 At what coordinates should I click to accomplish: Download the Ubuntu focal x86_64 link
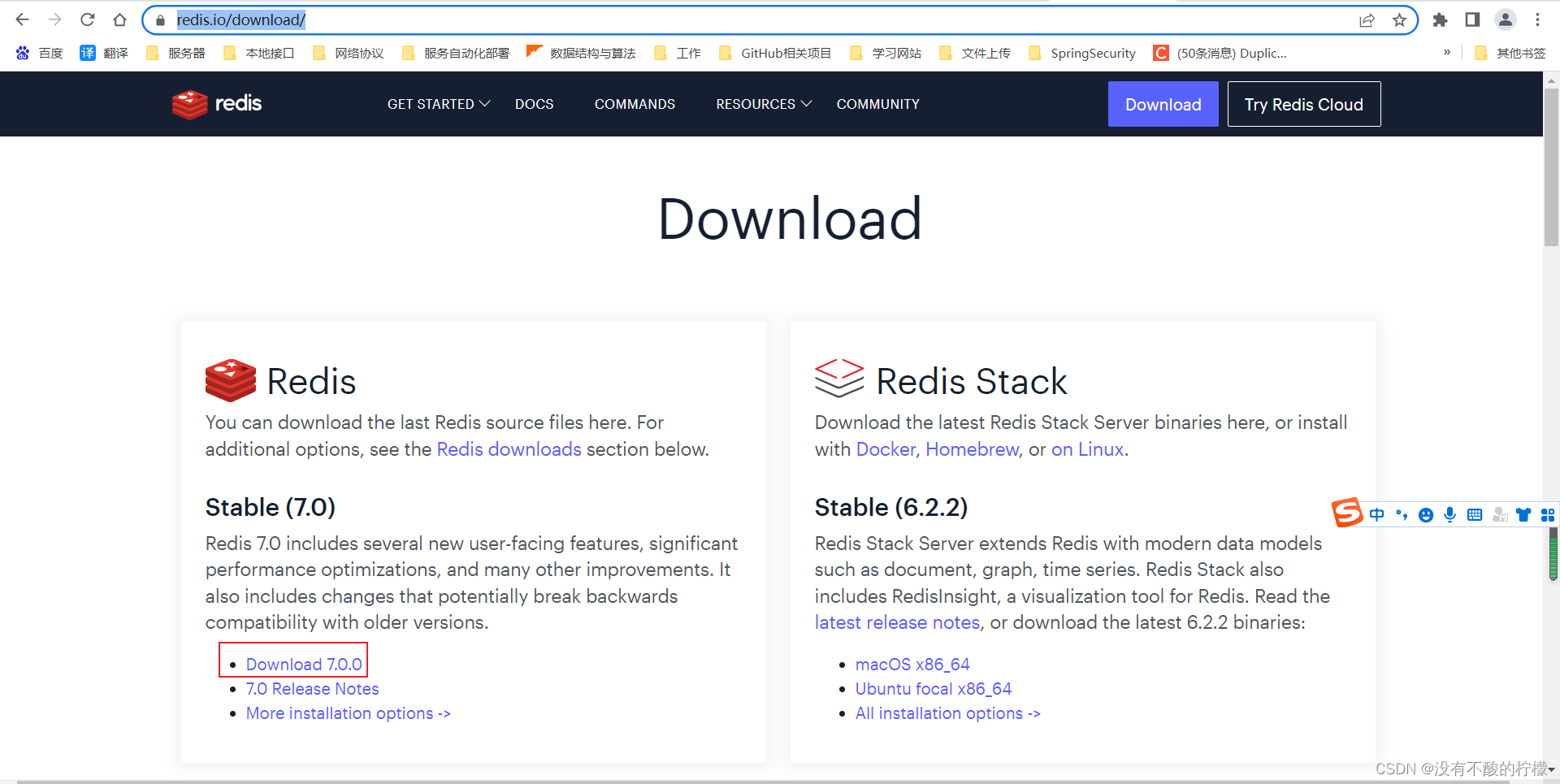(934, 688)
